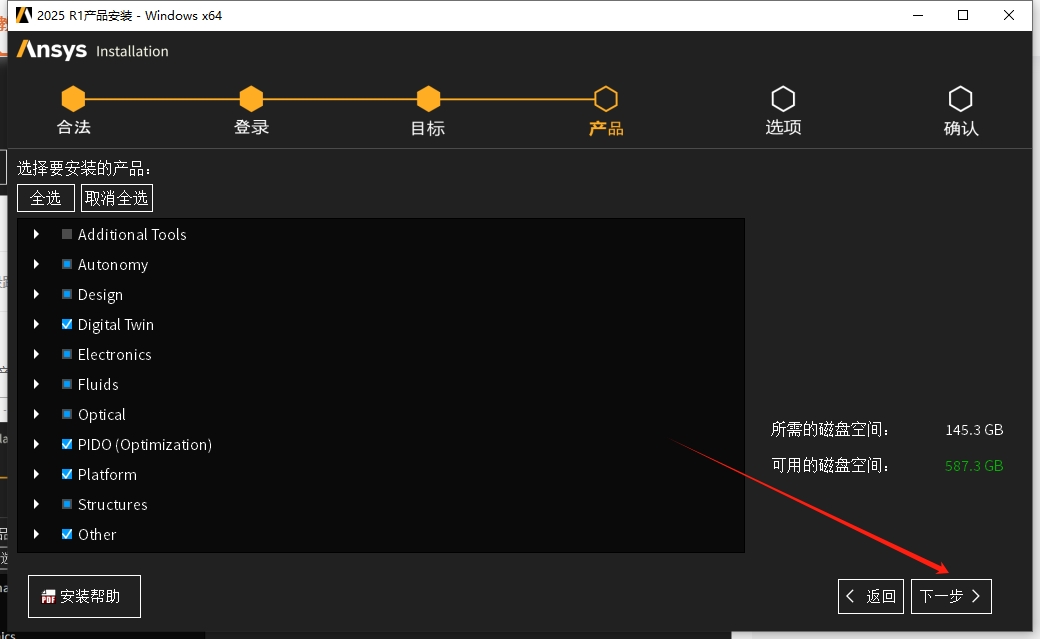Expand the Fluids tree node
This screenshot has width=1040, height=639.
pos(36,384)
